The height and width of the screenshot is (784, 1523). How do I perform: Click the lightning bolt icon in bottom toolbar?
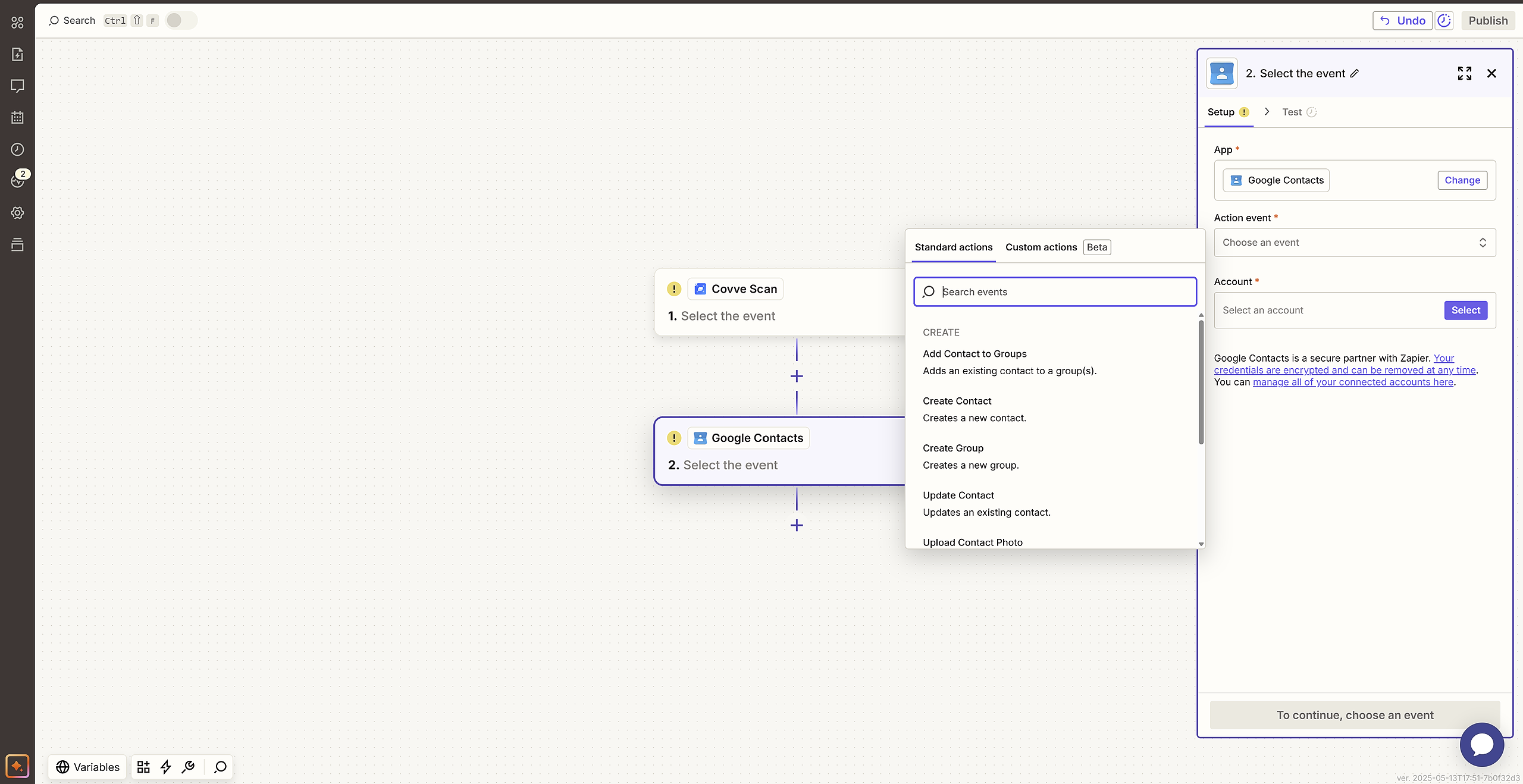pos(166,767)
